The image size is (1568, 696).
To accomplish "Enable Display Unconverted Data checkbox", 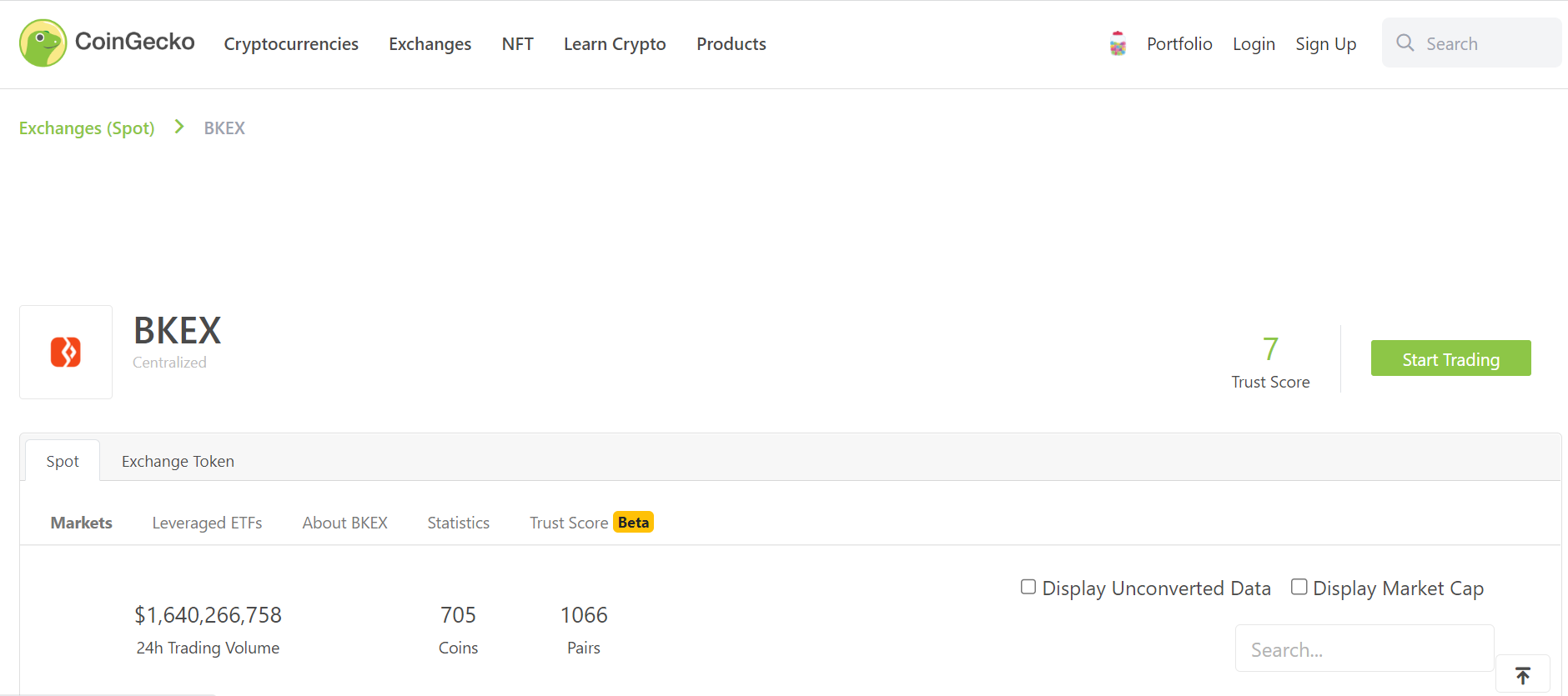I will click(x=1028, y=587).
